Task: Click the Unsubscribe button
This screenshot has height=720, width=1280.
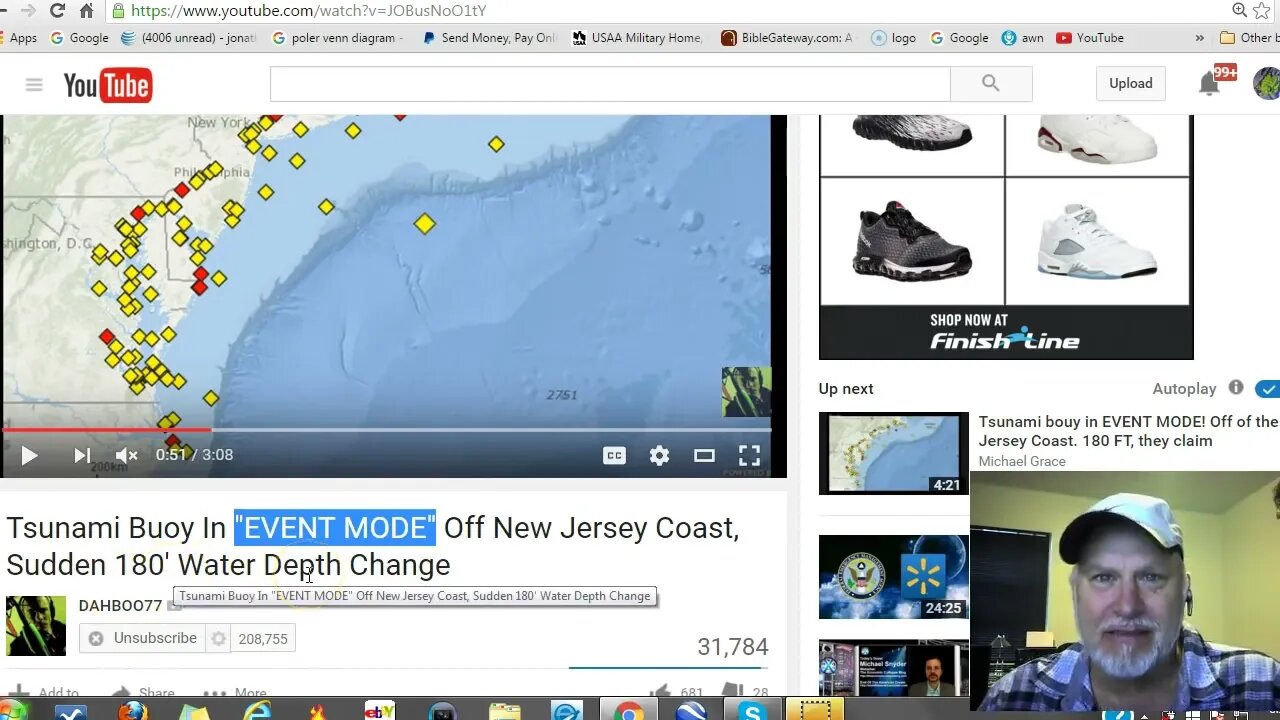Action: (x=142, y=638)
